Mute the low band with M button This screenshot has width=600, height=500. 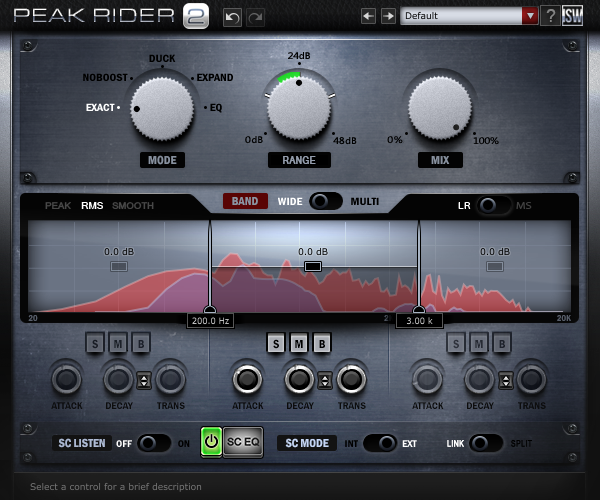(118, 344)
